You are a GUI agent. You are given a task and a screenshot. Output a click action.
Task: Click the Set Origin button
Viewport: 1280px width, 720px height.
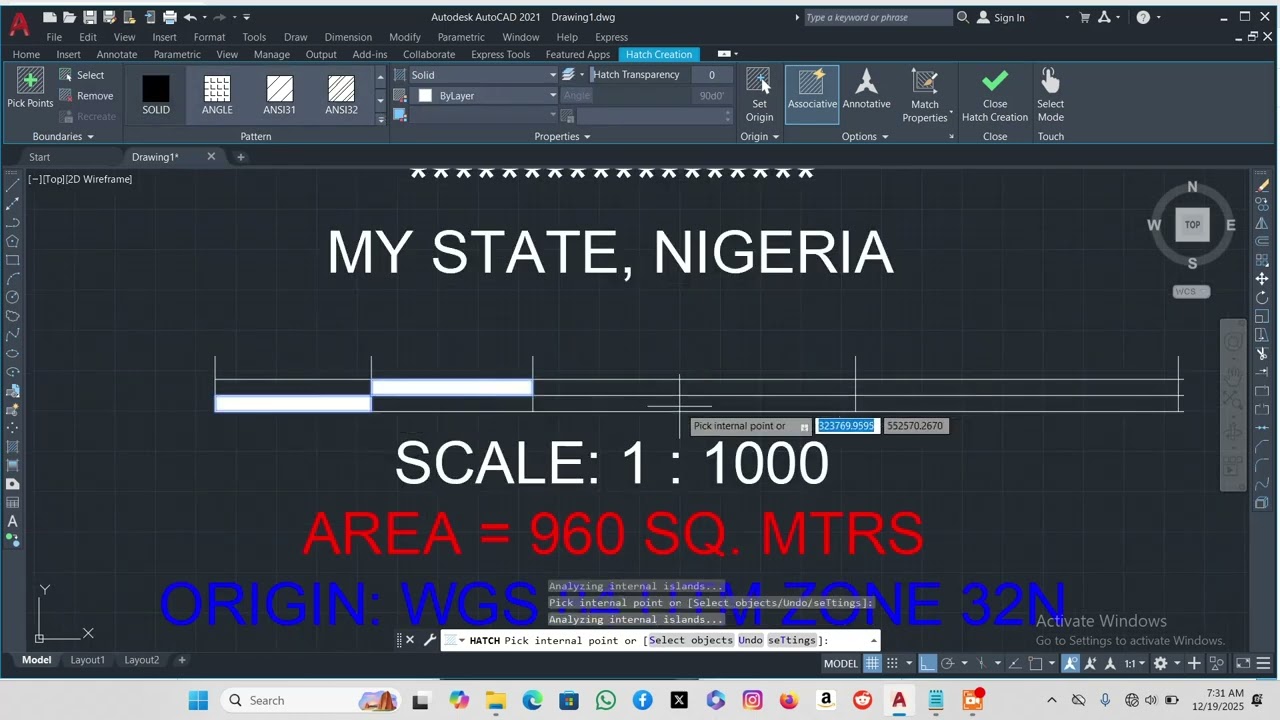[x=759, y=95]
